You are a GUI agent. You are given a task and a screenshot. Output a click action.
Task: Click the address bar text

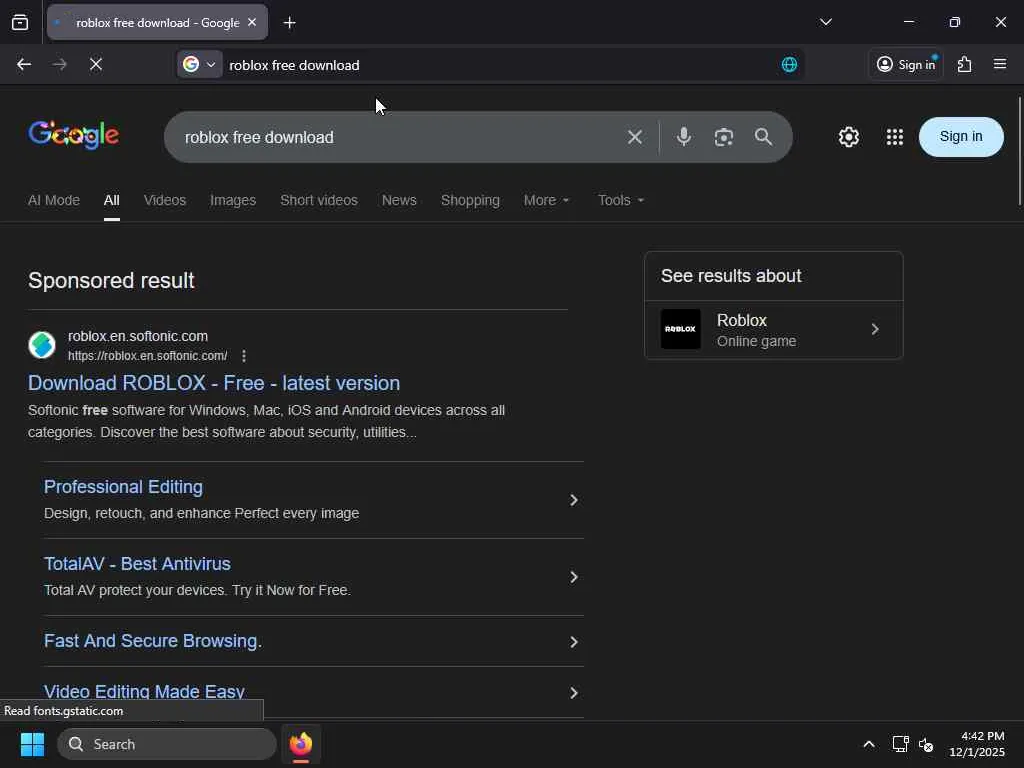coord(294,65)
